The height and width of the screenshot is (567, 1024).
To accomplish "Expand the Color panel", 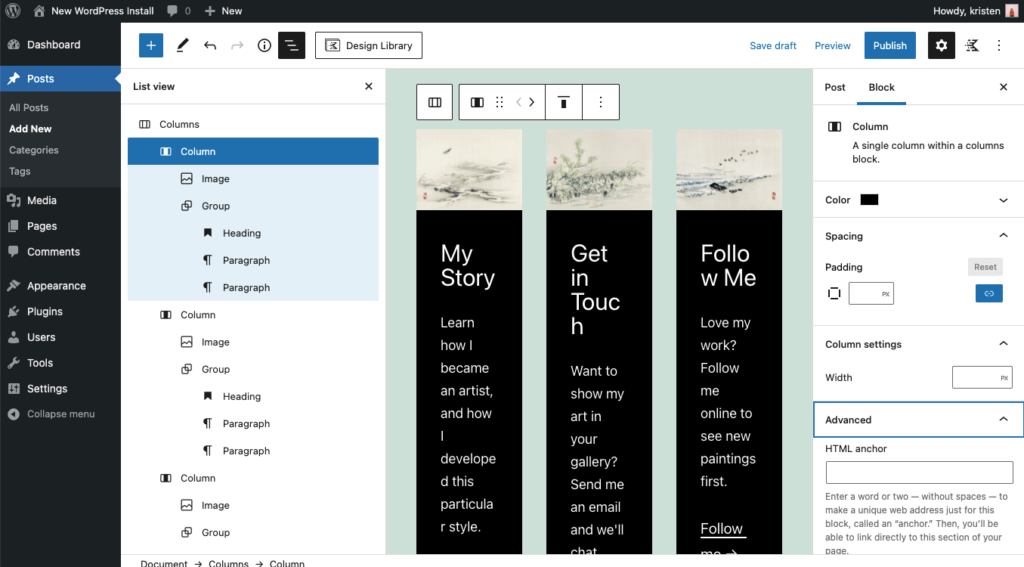I will click(x=1003, y=200).
